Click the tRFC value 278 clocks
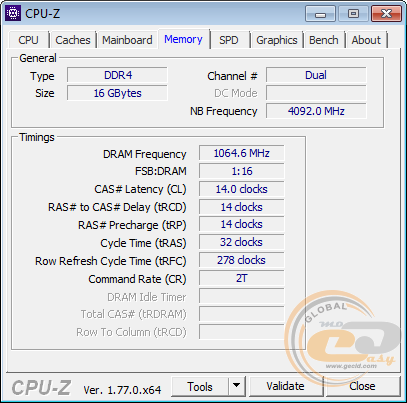 click(x=242, y=260)
